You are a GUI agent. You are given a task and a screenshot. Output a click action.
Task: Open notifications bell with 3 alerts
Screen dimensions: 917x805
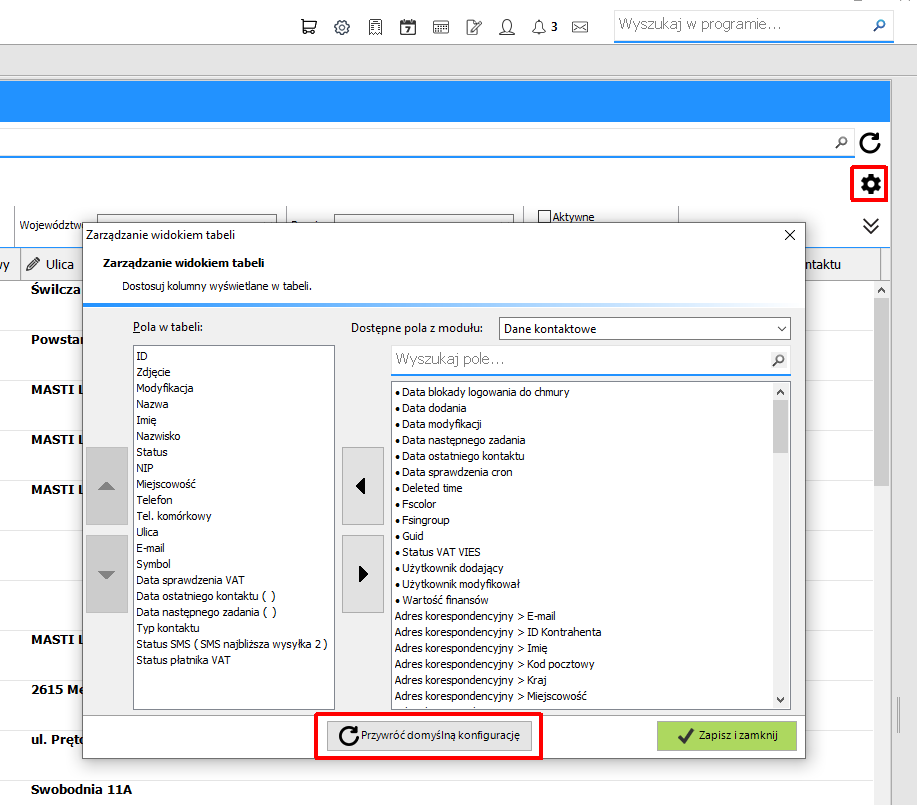(x=540, y=27)
